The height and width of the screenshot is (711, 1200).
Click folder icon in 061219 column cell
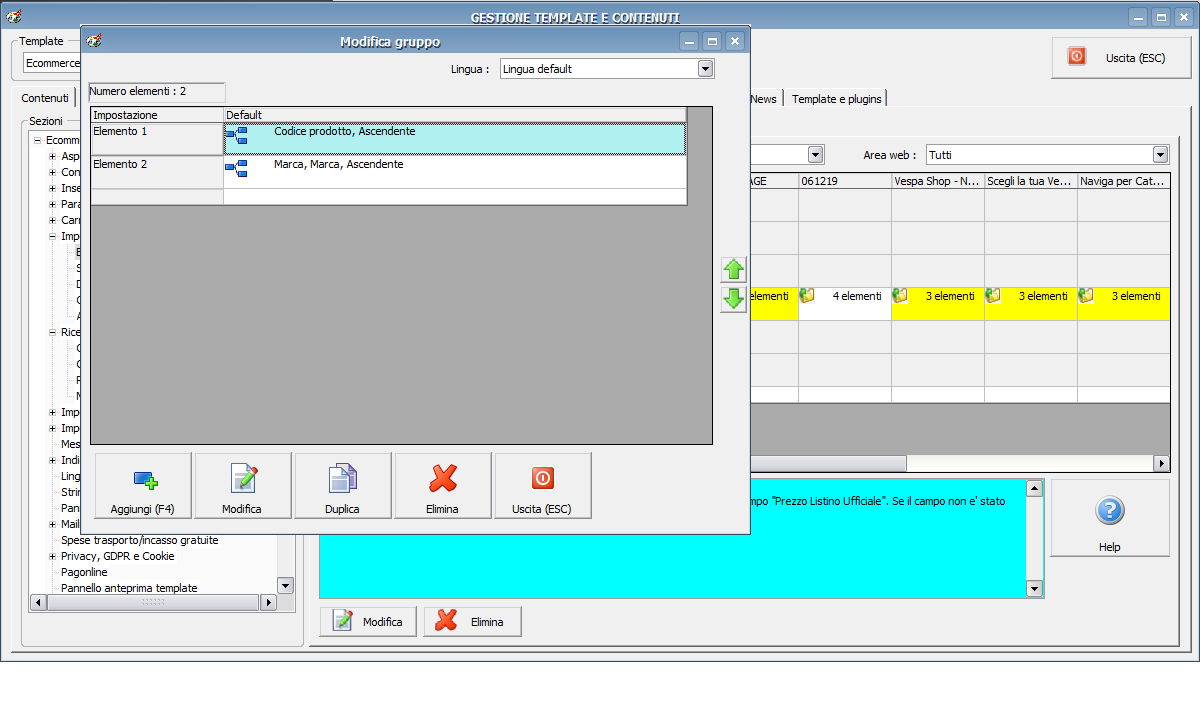[808, 296]
